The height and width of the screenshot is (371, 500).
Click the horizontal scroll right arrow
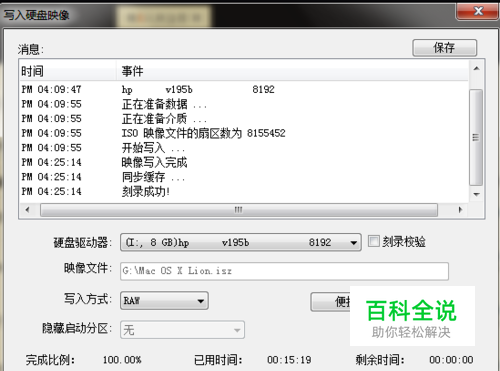pos(460,210)
